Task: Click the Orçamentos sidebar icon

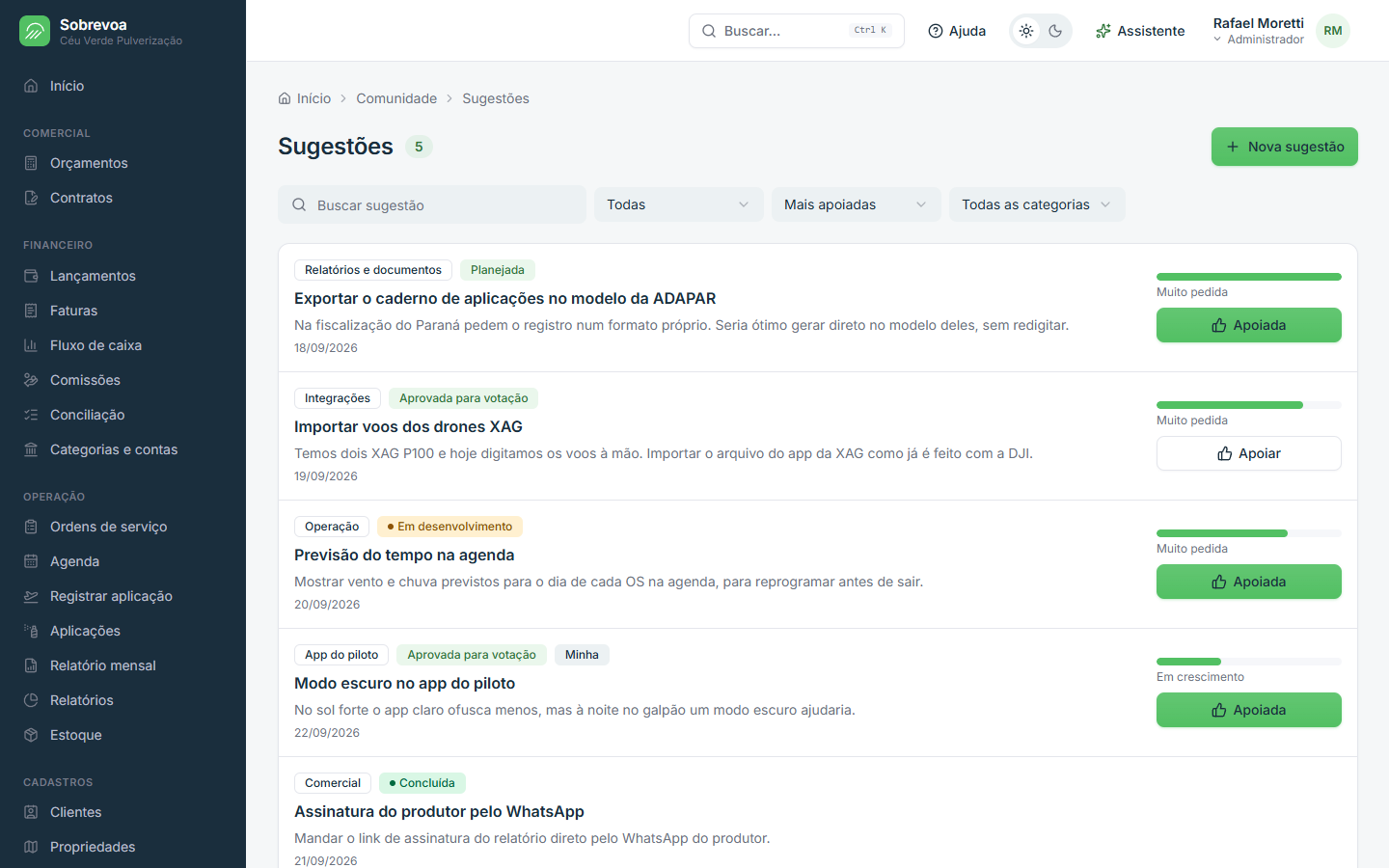Action: 31,163
